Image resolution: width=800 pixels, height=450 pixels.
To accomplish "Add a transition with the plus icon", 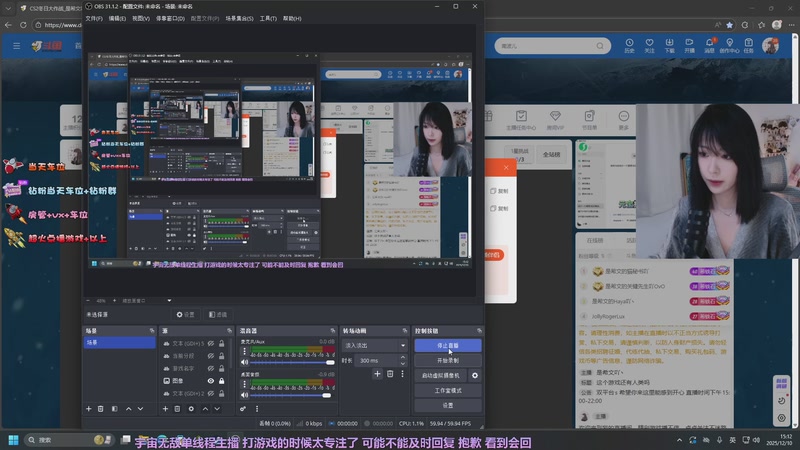I will [x=377, y=374].
